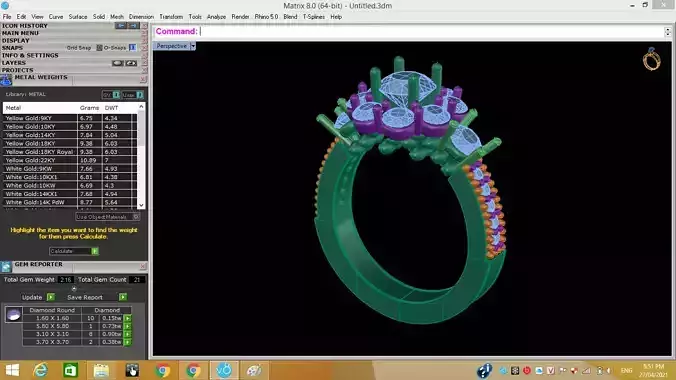Open the T-Splines menu

click(313, 17)
